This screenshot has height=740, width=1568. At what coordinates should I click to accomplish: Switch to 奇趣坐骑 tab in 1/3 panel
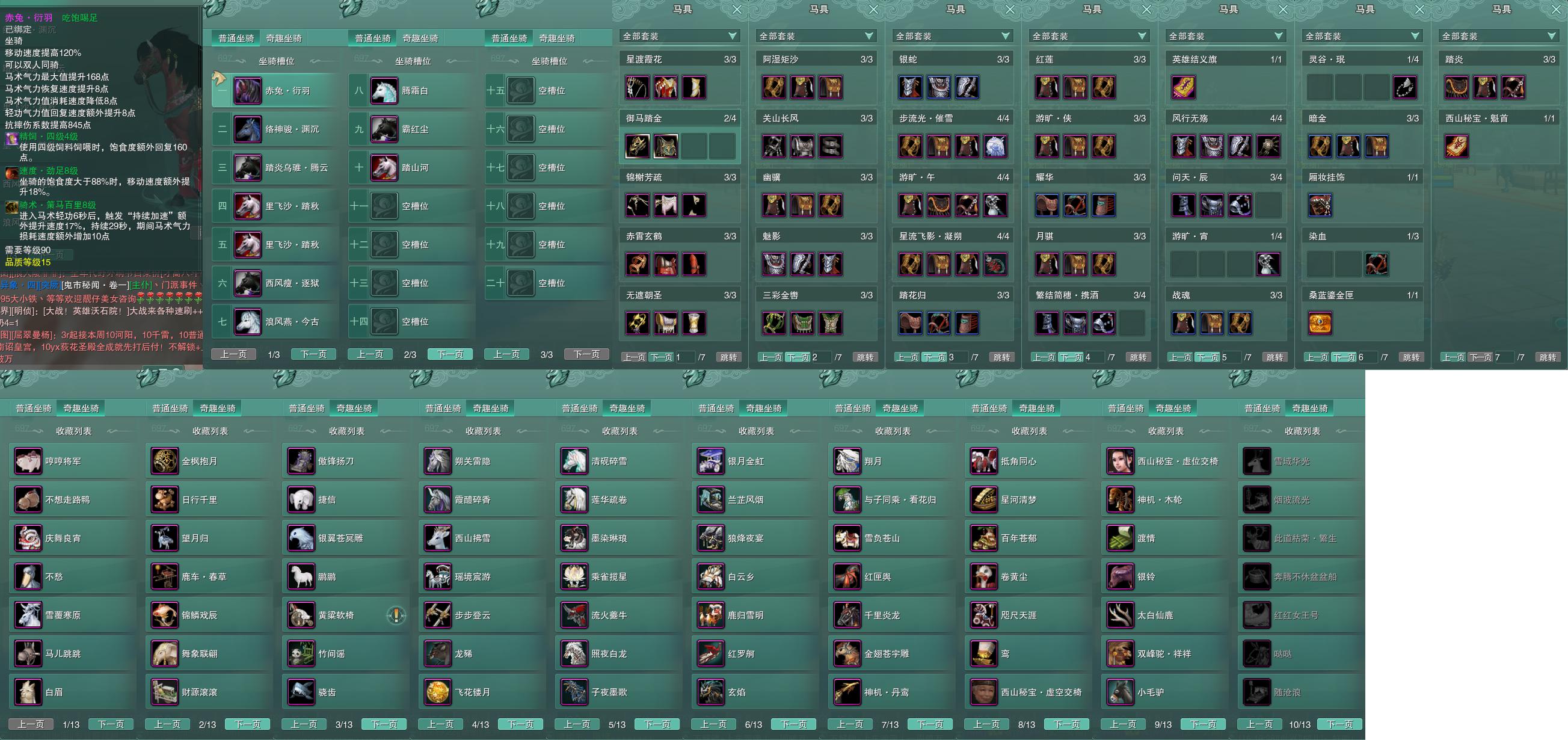[x=284, y=39]
